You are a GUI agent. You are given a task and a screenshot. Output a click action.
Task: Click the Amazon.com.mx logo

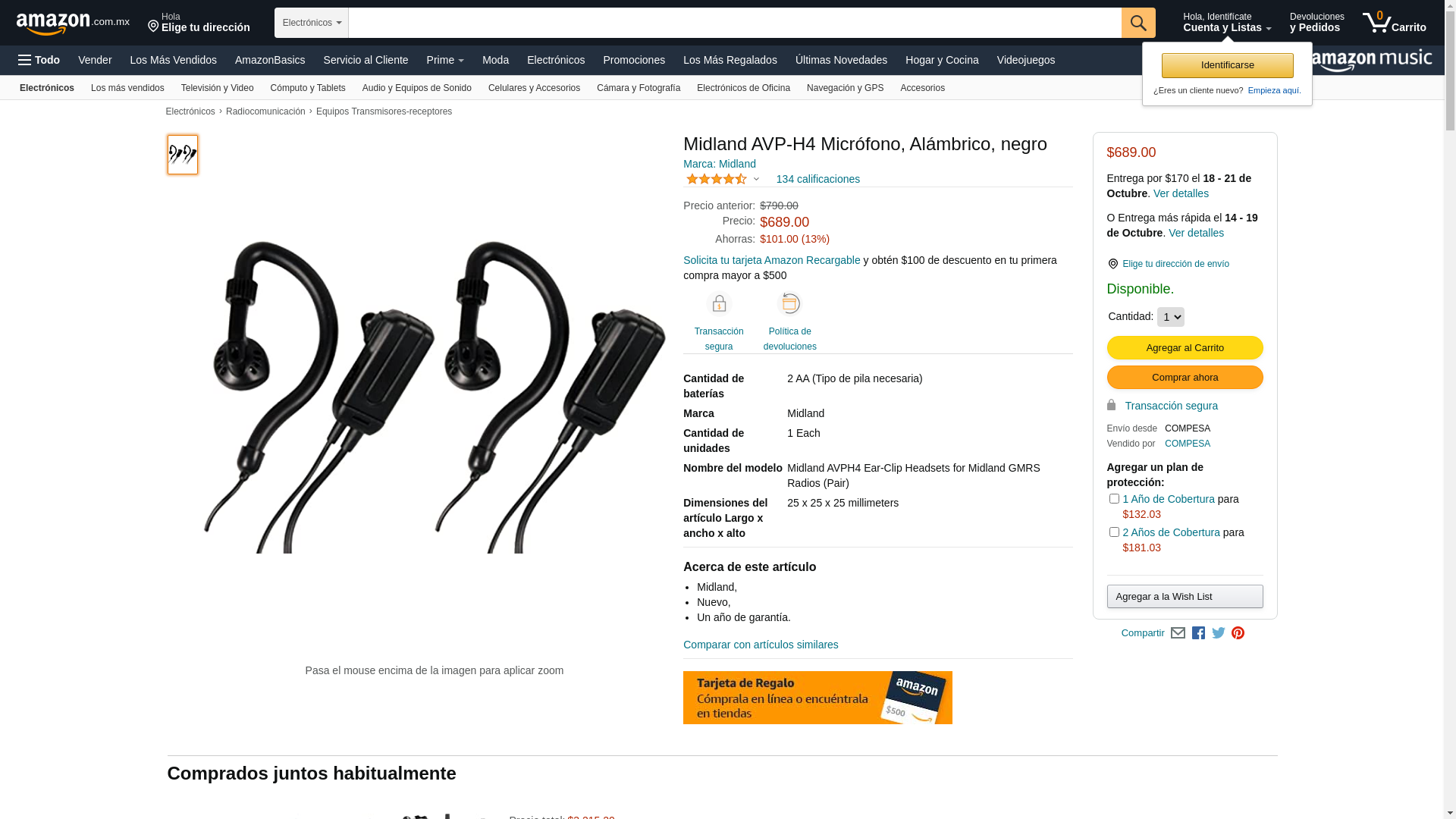73,24
